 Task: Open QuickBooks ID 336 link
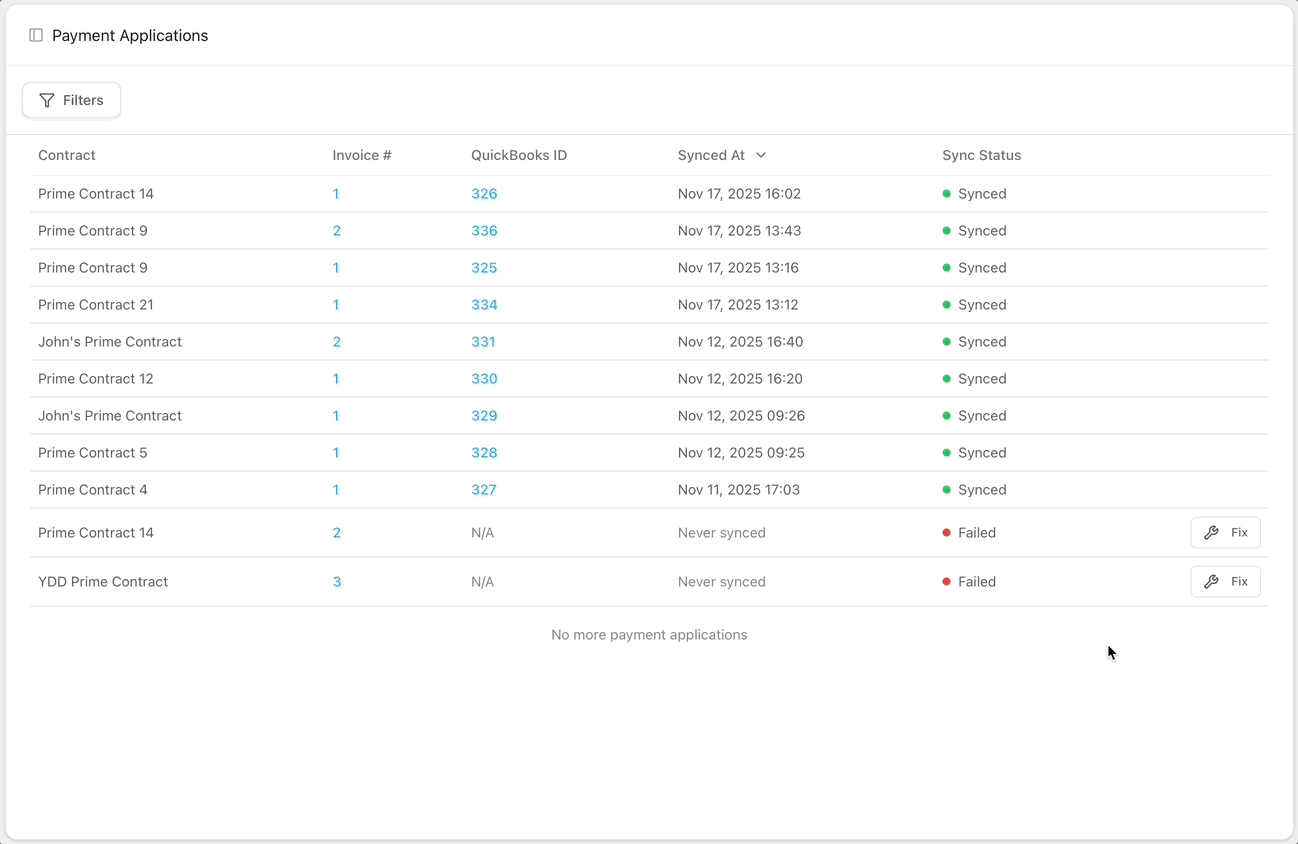click(484, 231)
